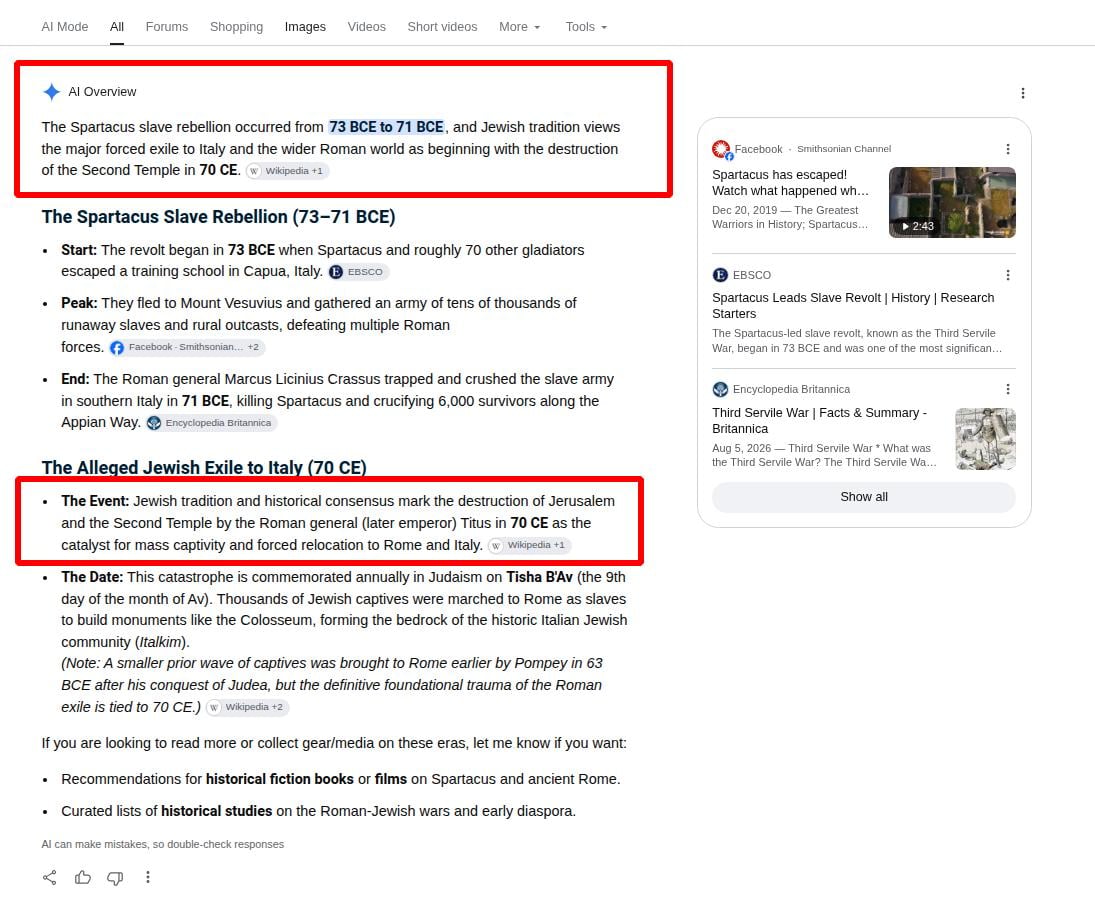Open options for Encyclopedia Britannica source

1007,389
